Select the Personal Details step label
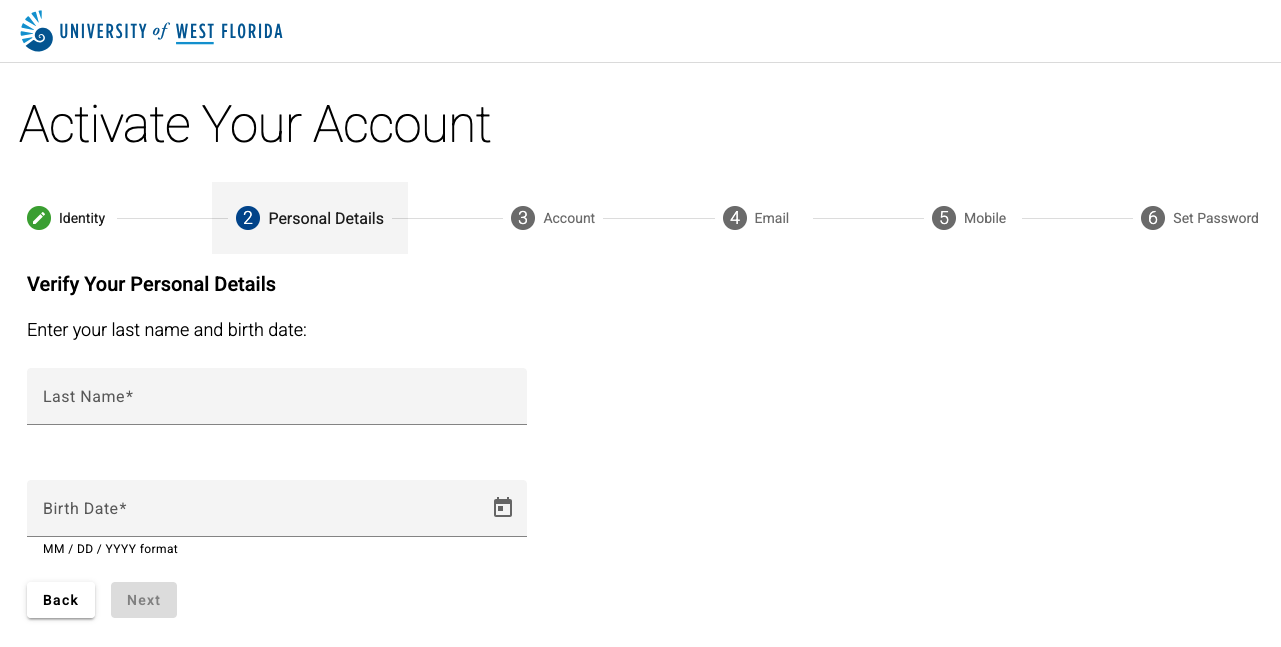This screenshot has width=1281, height=647. pos(326,218)
